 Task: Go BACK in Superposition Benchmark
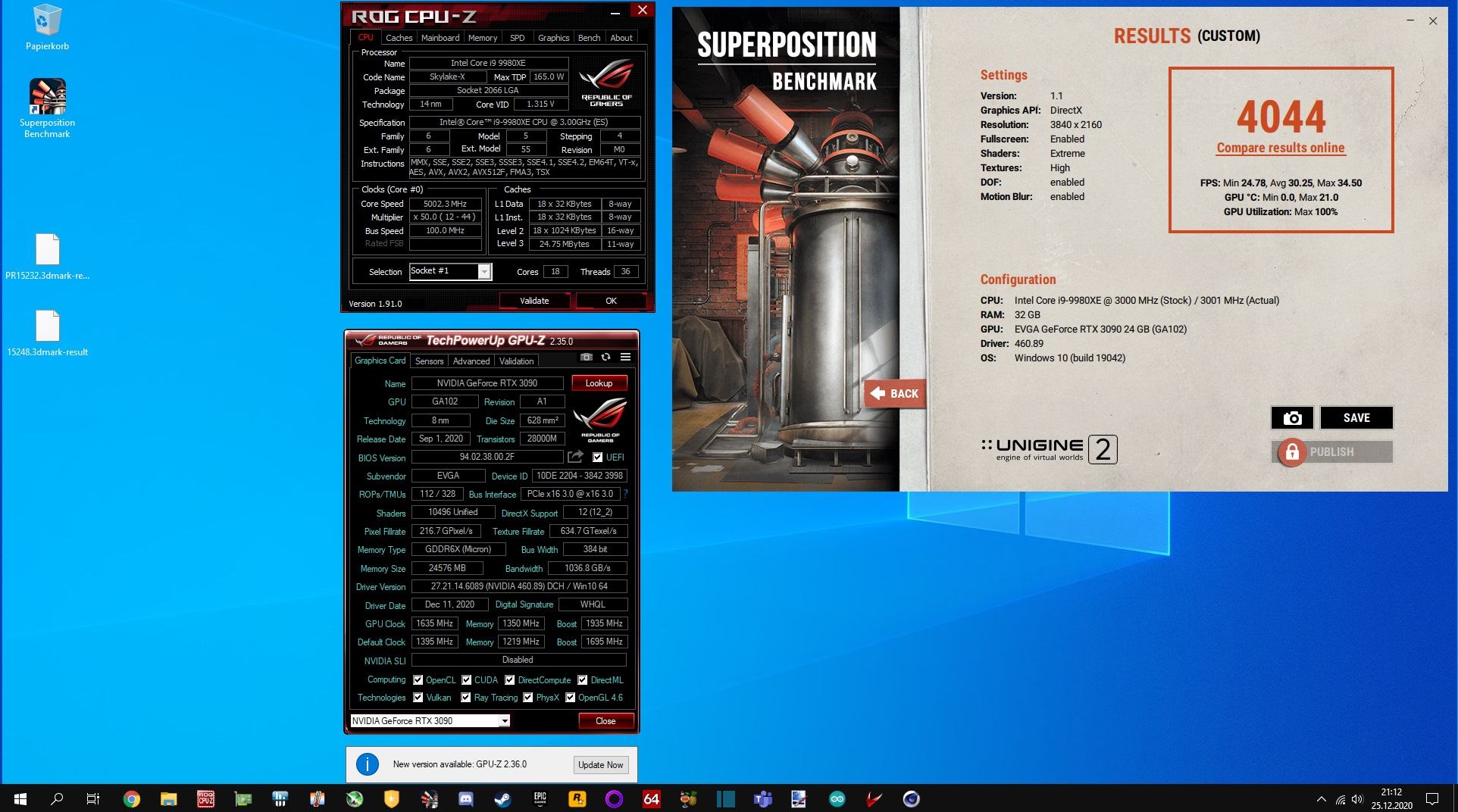point(895,393)
